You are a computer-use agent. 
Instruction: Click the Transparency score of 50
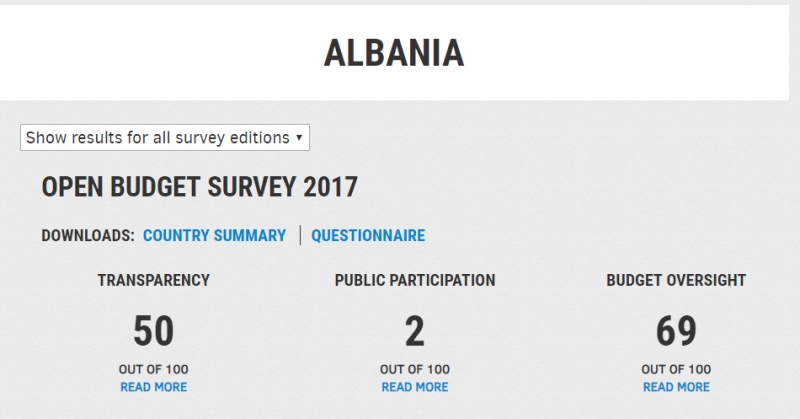coord(154,331)
